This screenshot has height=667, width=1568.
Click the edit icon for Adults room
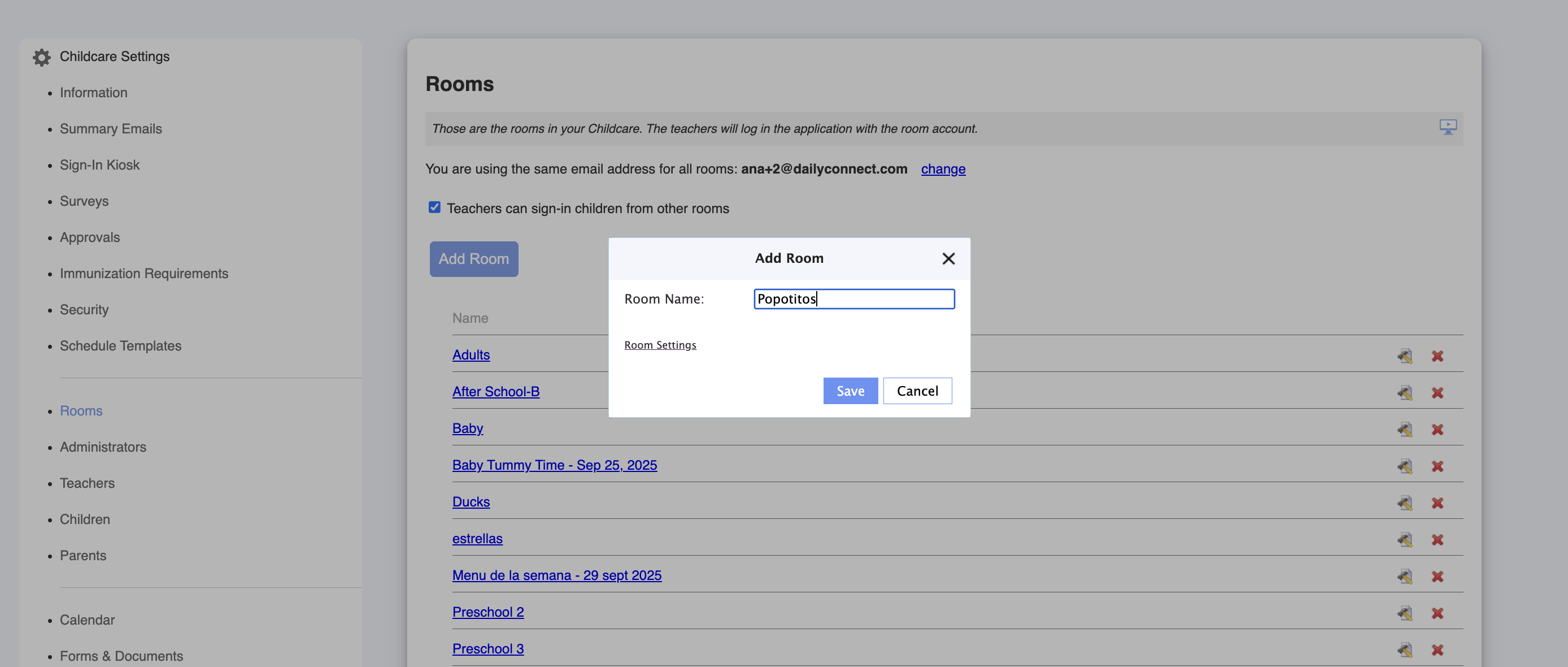click(x=1404, y=356)
